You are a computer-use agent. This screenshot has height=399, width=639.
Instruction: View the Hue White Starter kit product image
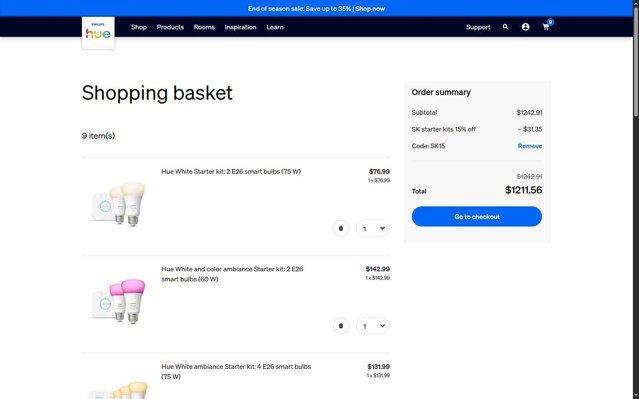[117, 204]
